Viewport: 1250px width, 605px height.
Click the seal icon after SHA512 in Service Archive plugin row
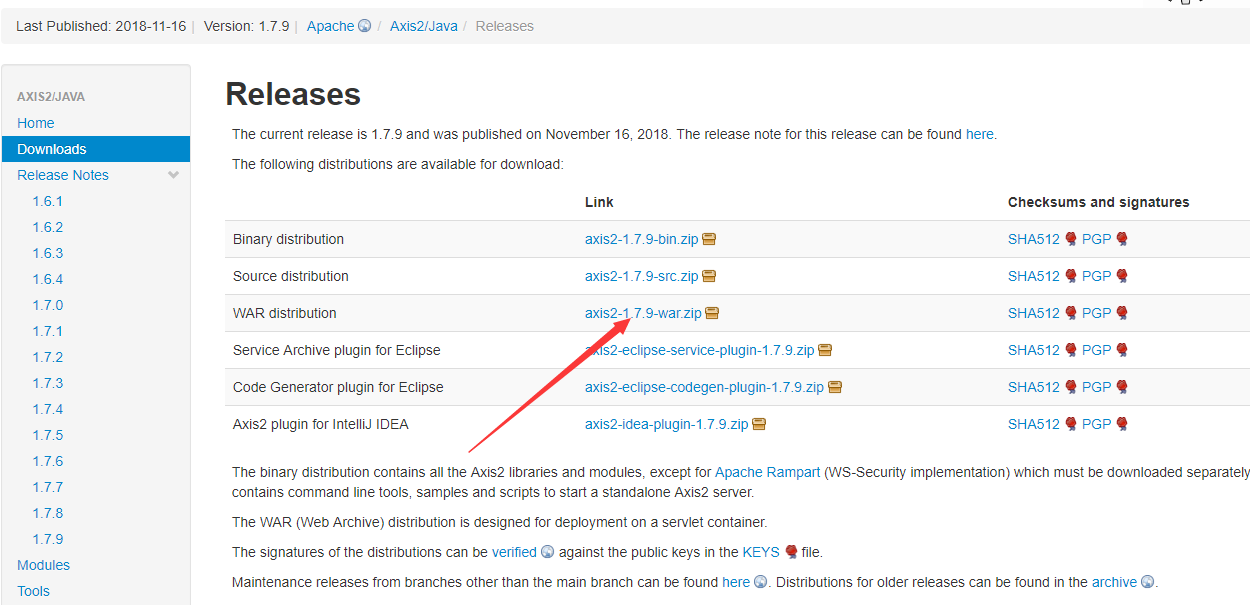click(x=1071, y=350)
